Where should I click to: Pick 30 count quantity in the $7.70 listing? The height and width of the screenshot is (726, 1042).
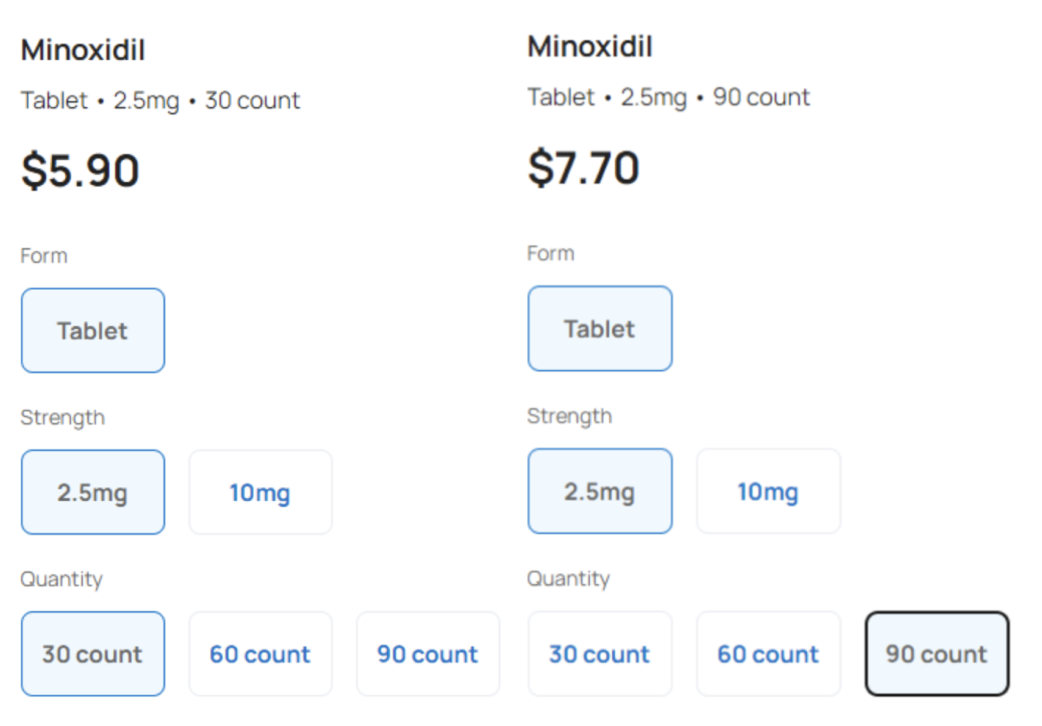600,655
